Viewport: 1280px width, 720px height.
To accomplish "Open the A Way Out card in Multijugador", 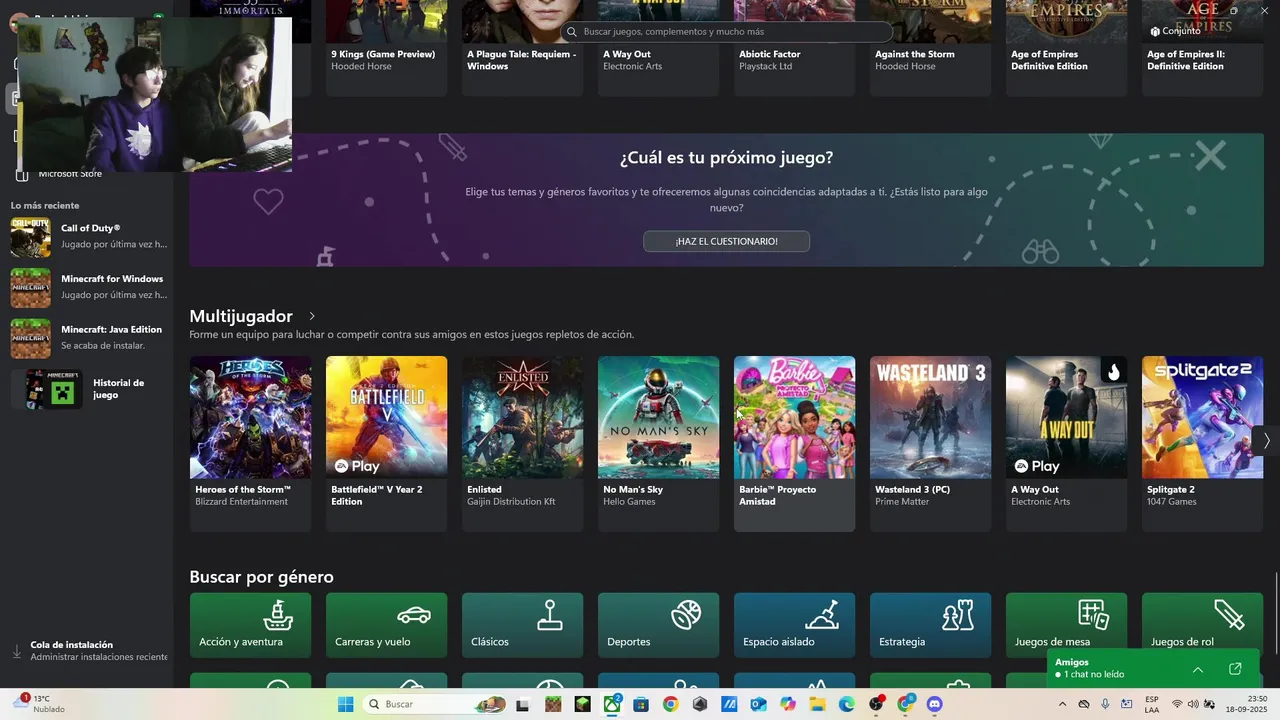I will 1066,443.
